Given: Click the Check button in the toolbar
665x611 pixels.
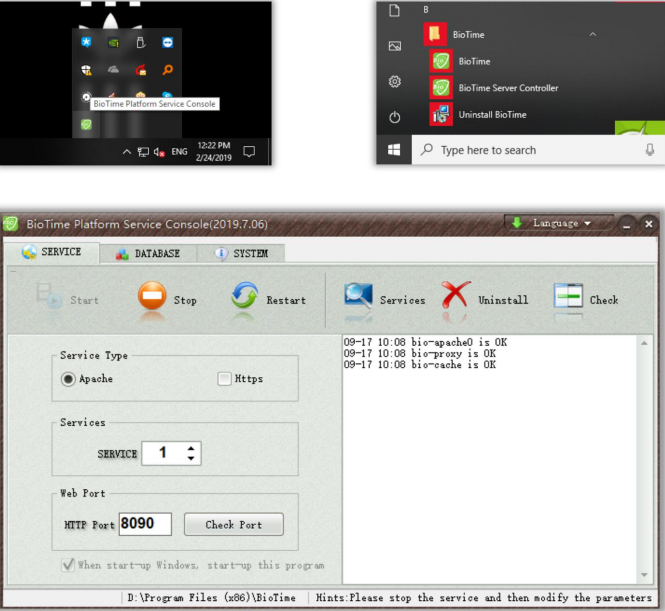Looking at the screenshot, I should 586,299.
